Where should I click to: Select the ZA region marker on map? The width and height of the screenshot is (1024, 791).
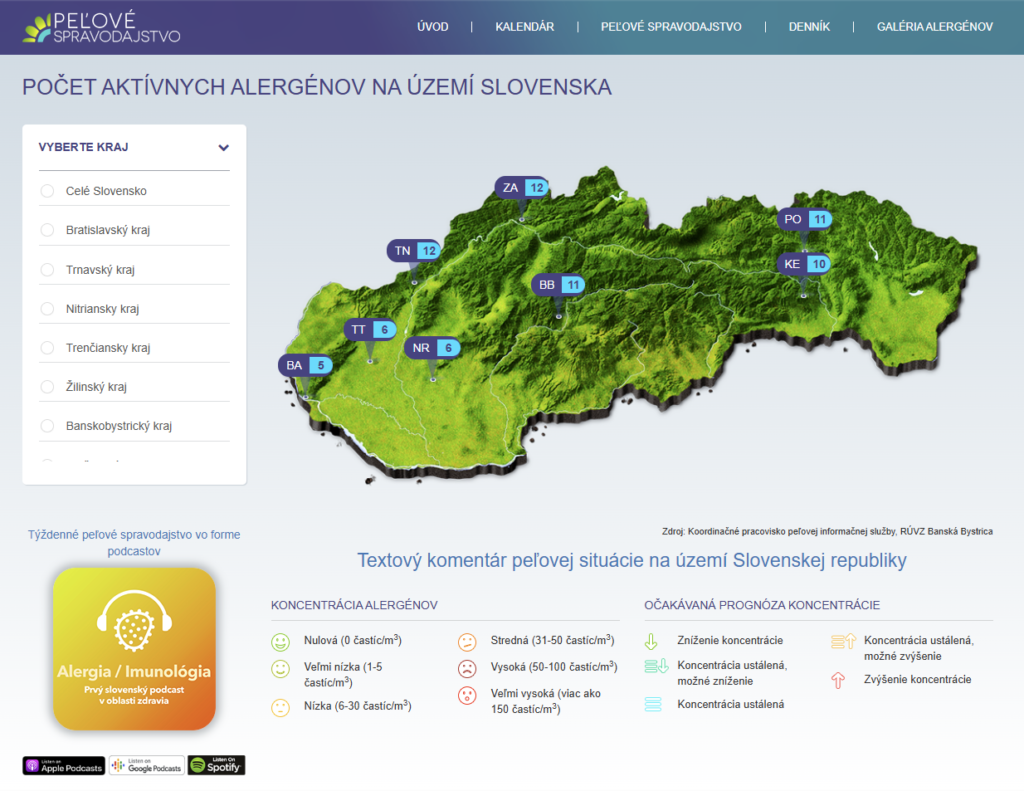[x=522, y=187]
